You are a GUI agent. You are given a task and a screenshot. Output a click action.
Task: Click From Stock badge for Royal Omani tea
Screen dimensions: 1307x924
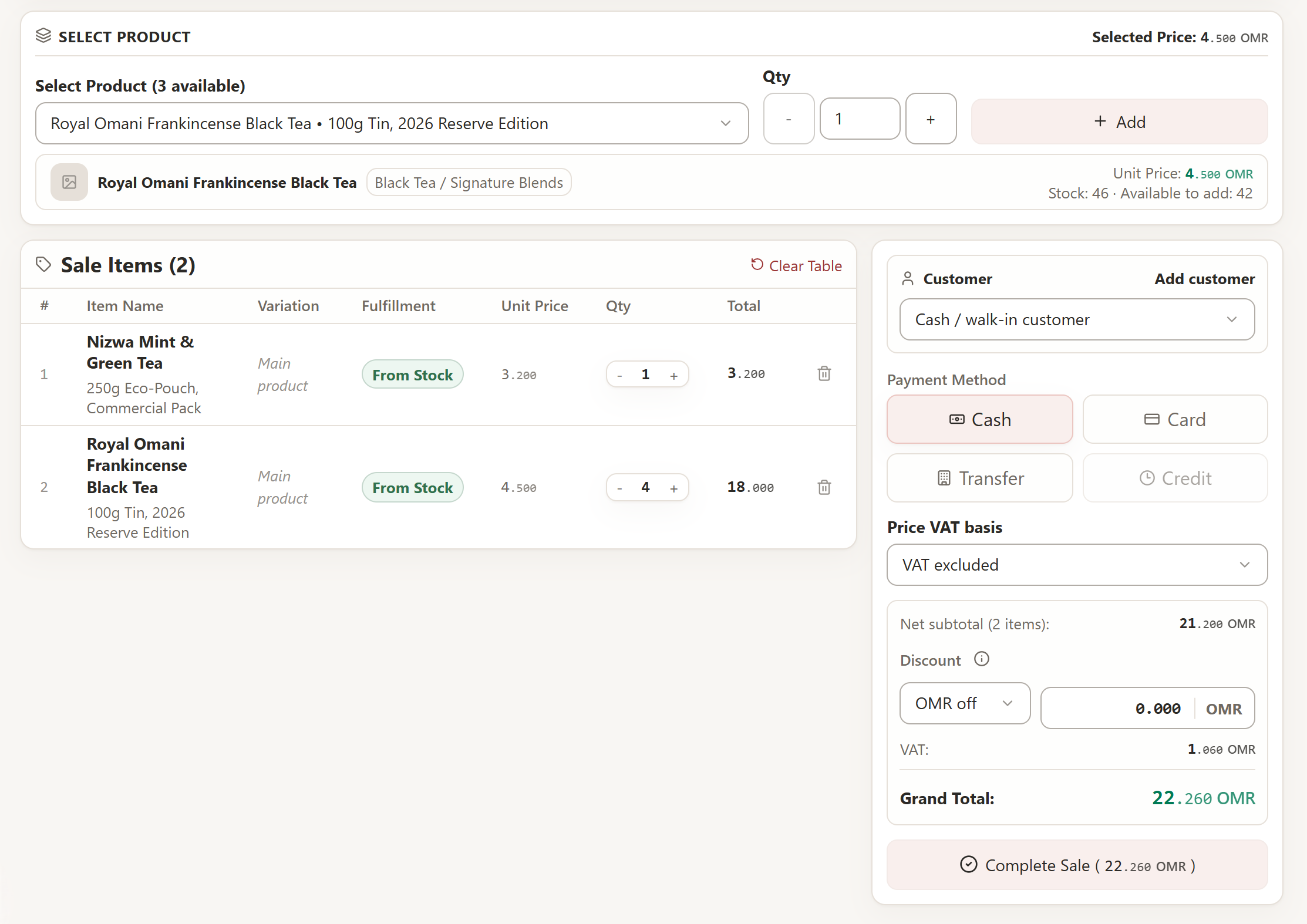(x=412, y=487)
